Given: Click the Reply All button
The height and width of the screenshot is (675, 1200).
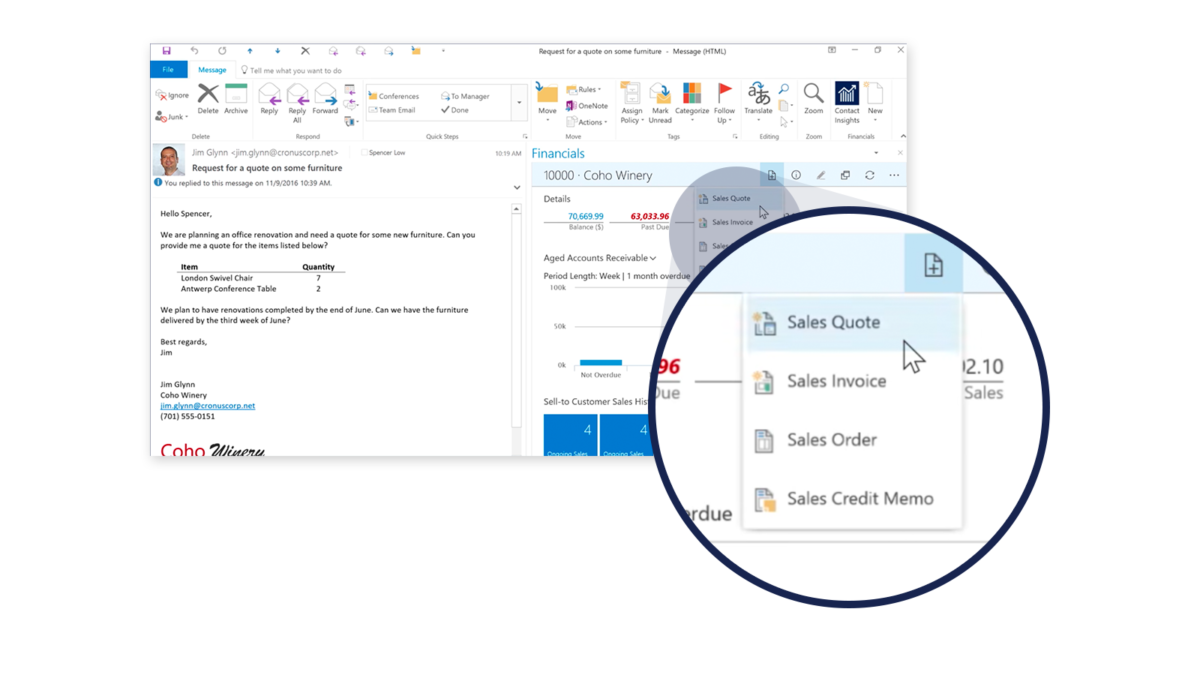Looking at the screenshot, I should (x=297, y=100).
